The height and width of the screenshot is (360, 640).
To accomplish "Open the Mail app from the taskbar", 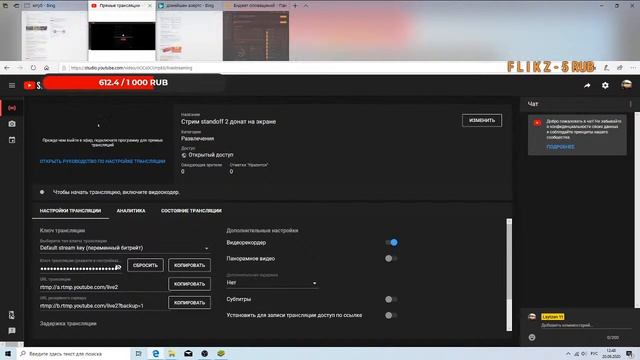I will click(x=188, y=353).
